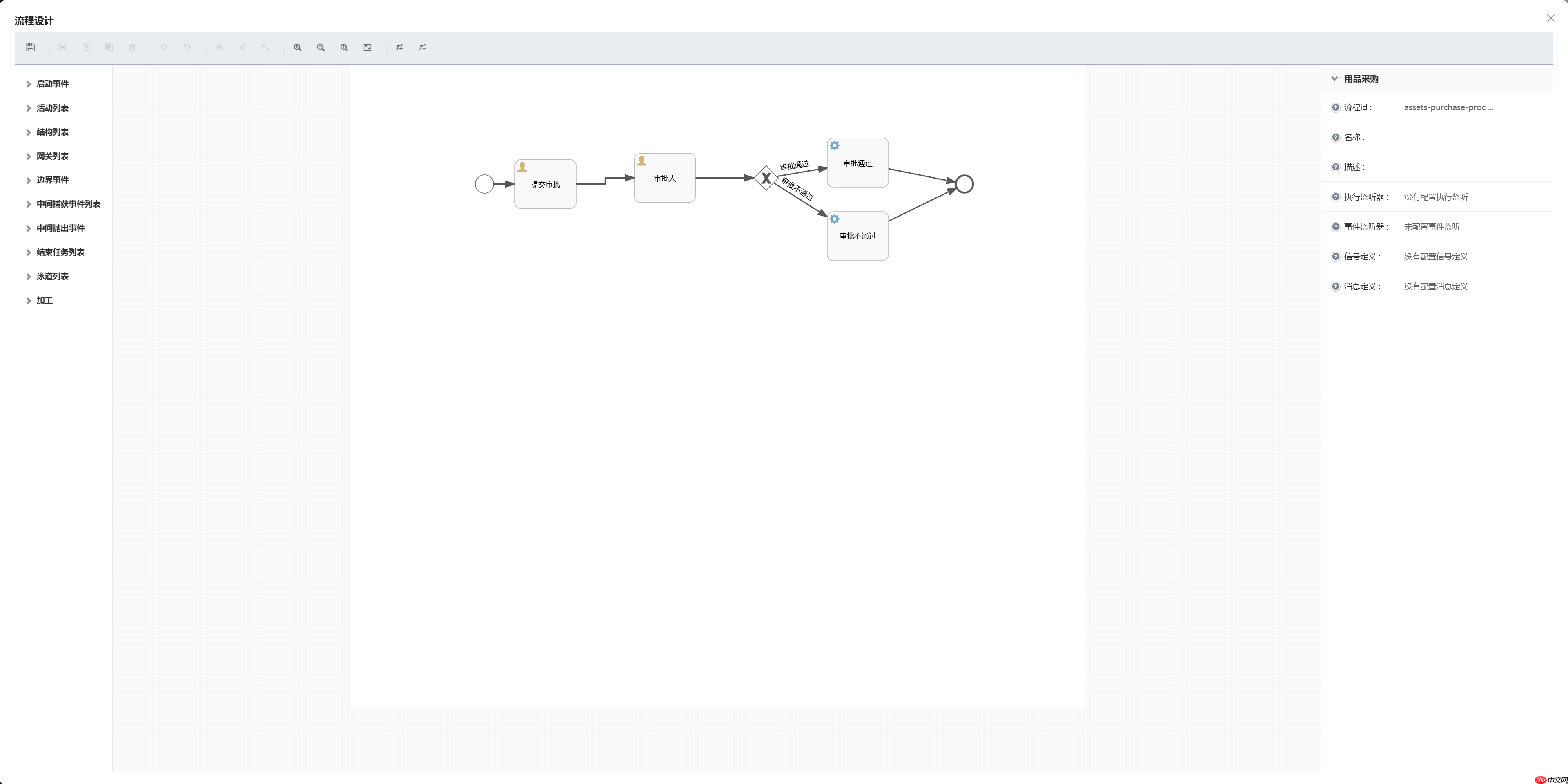Edit 执行监听器 value 没有配置执行监听
1568x784 pixels.
click(1435, 197)
